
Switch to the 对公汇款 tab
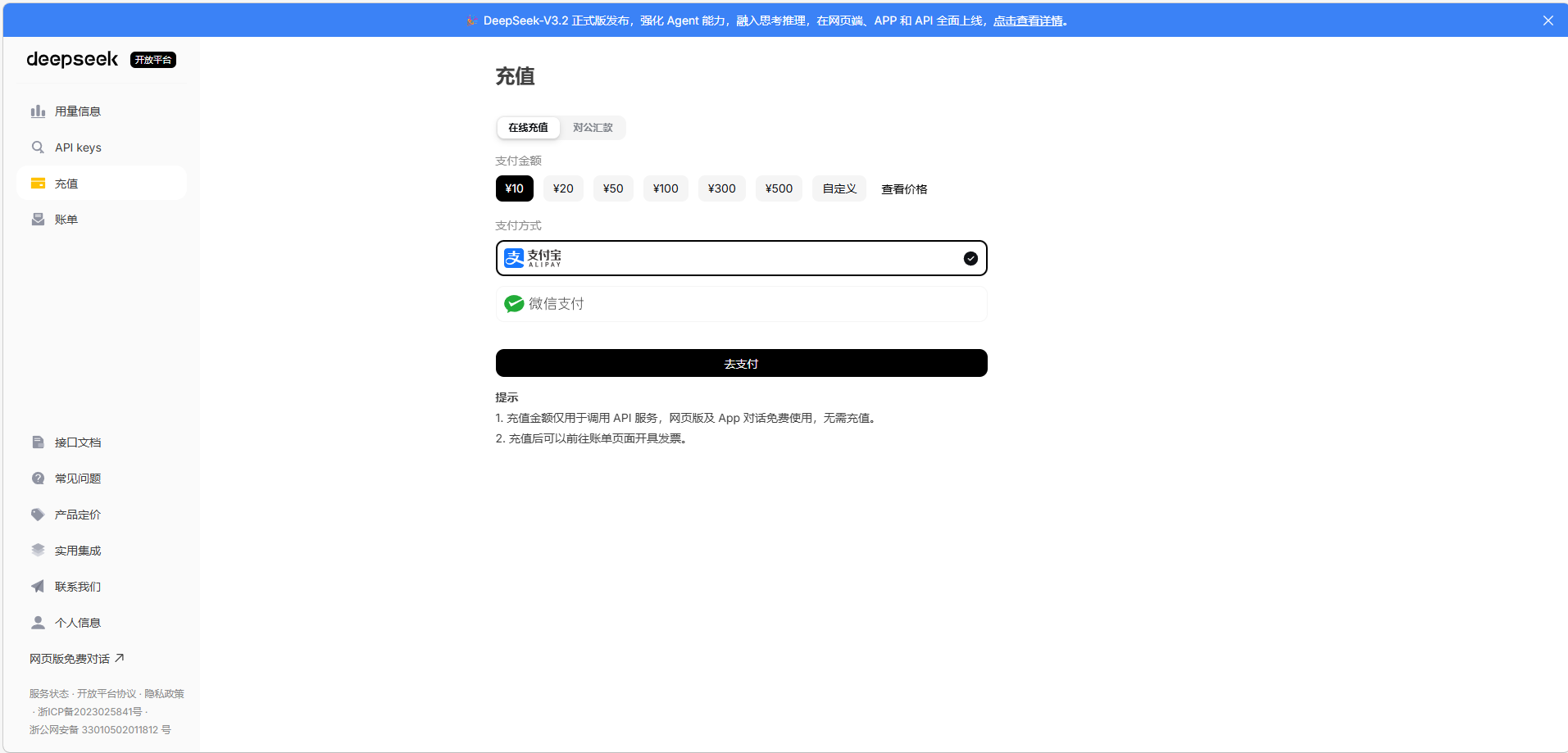[593, 128]
